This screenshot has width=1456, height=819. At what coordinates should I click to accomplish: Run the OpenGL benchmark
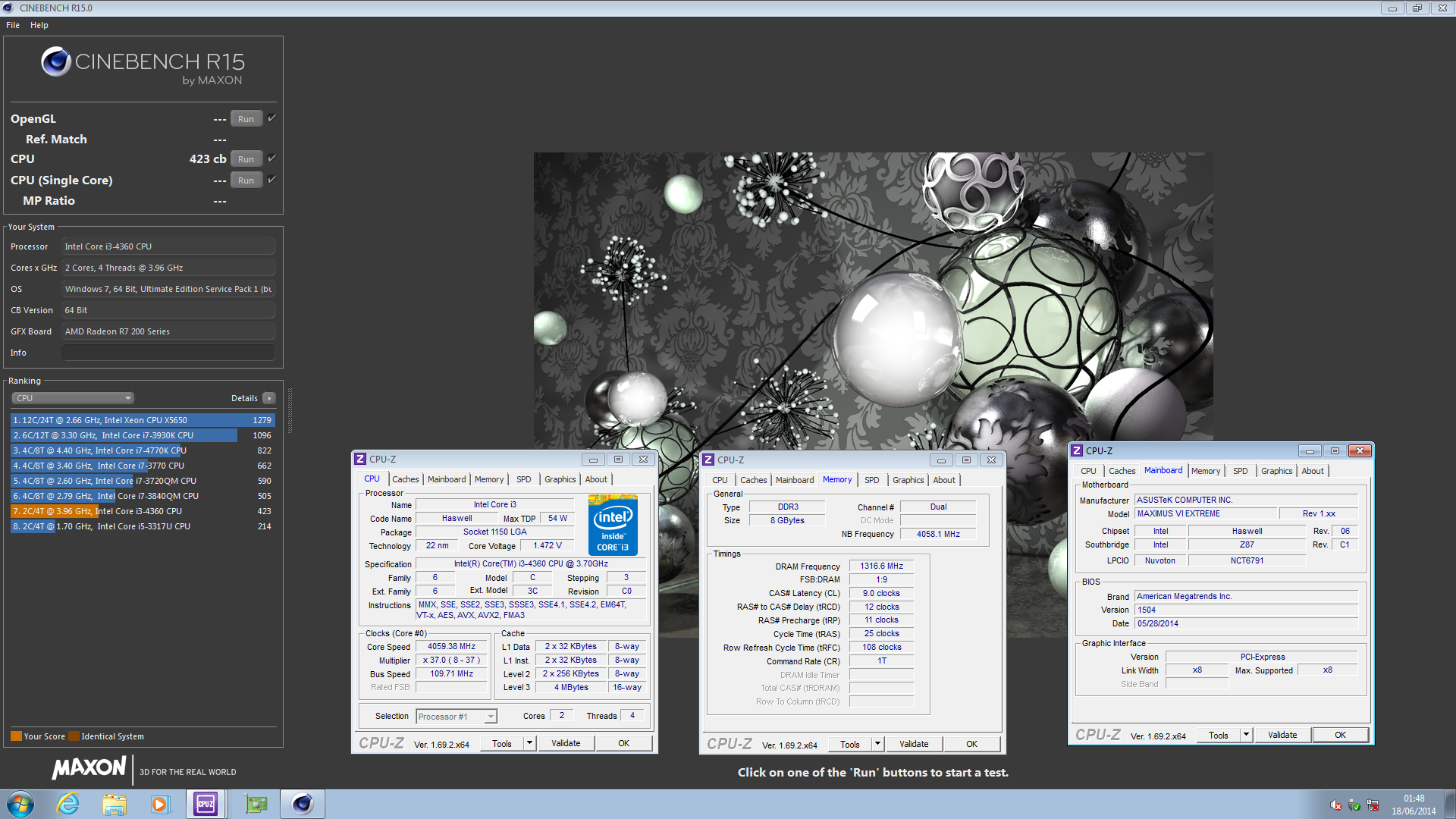(246, 118)
